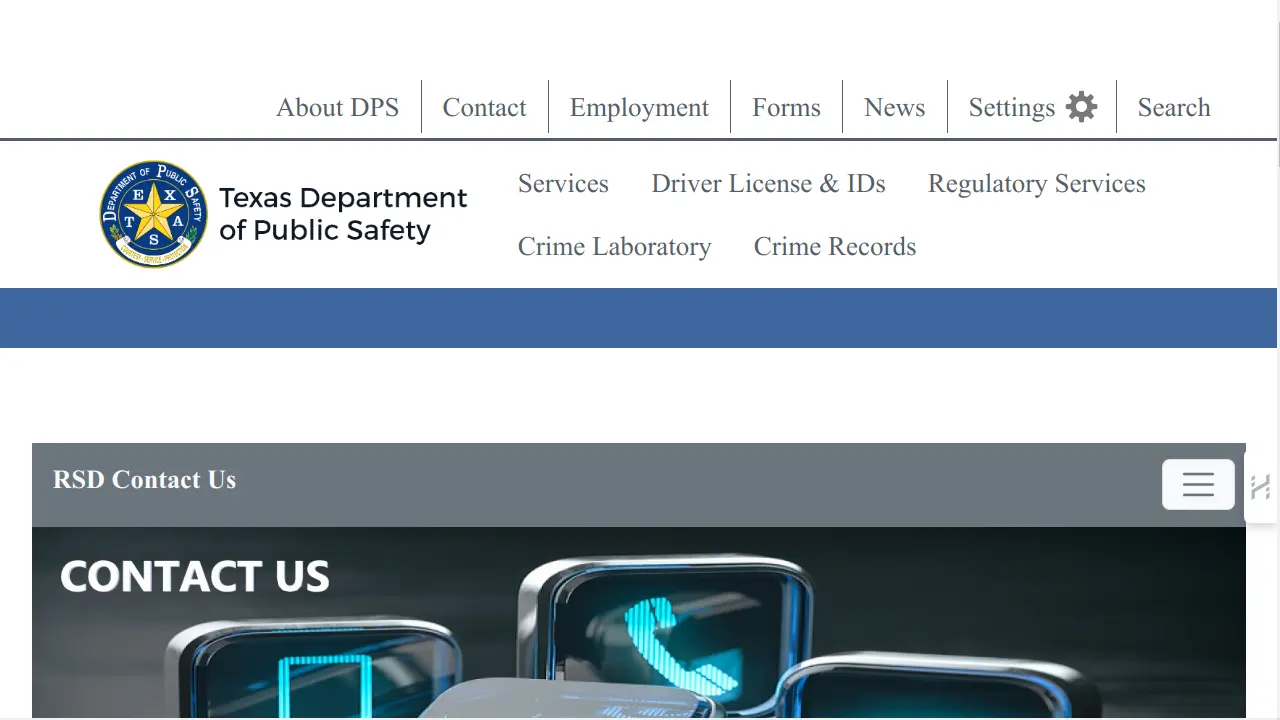The image size is (1280, 720).
Task: Select Forms in the top navigation
Action: 786,107
